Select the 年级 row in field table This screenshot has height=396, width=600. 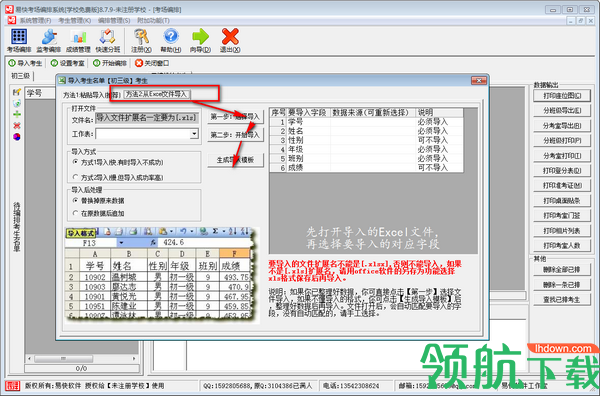pyautogui.click(x=366, y=150)
